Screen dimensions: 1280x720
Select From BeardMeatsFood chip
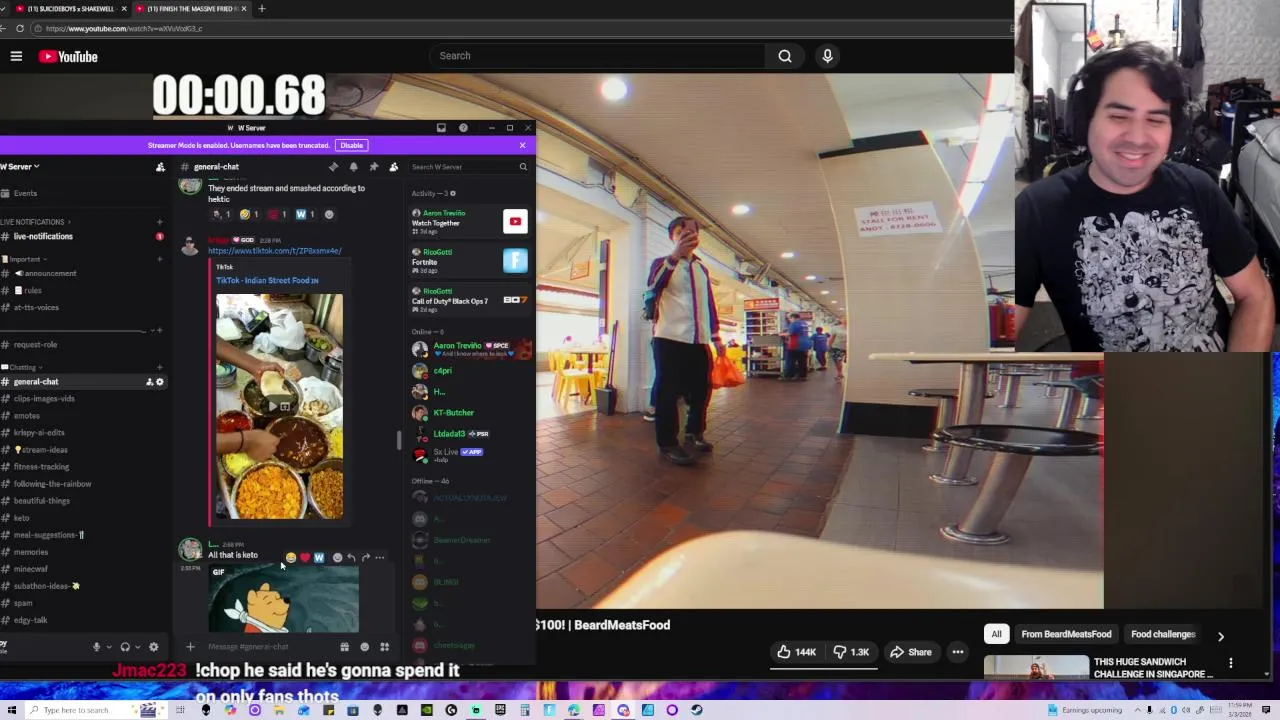click(1066, 634)
